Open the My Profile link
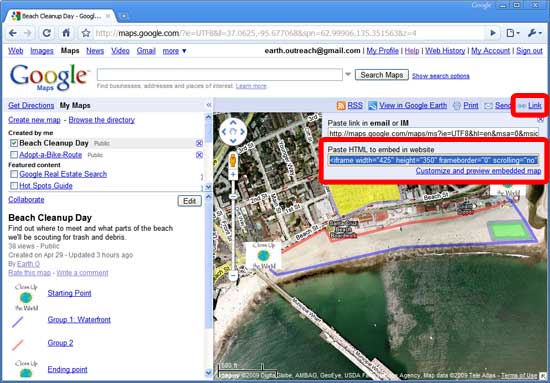 382,51
